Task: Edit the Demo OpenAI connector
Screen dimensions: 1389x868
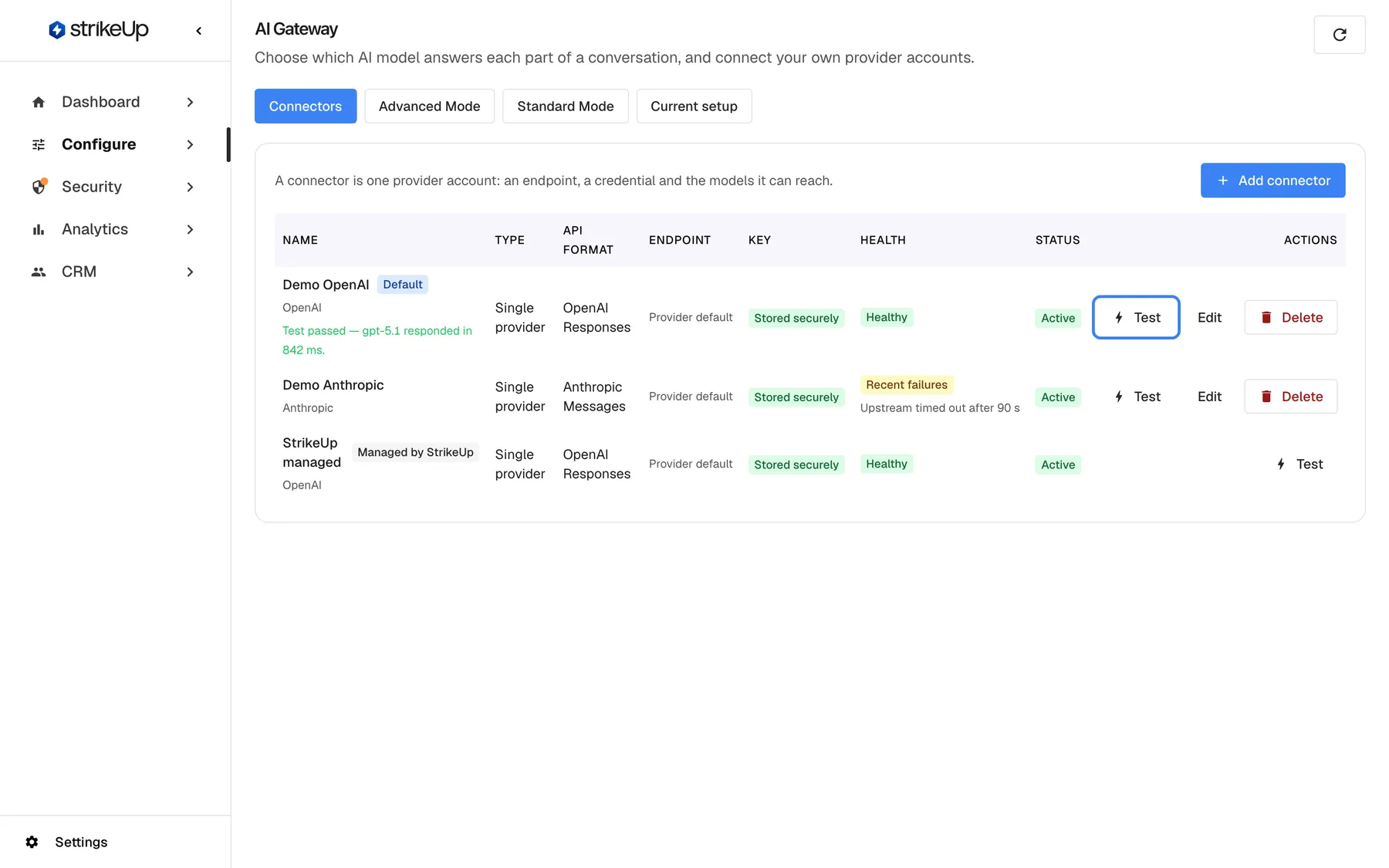Action: 1209,317
